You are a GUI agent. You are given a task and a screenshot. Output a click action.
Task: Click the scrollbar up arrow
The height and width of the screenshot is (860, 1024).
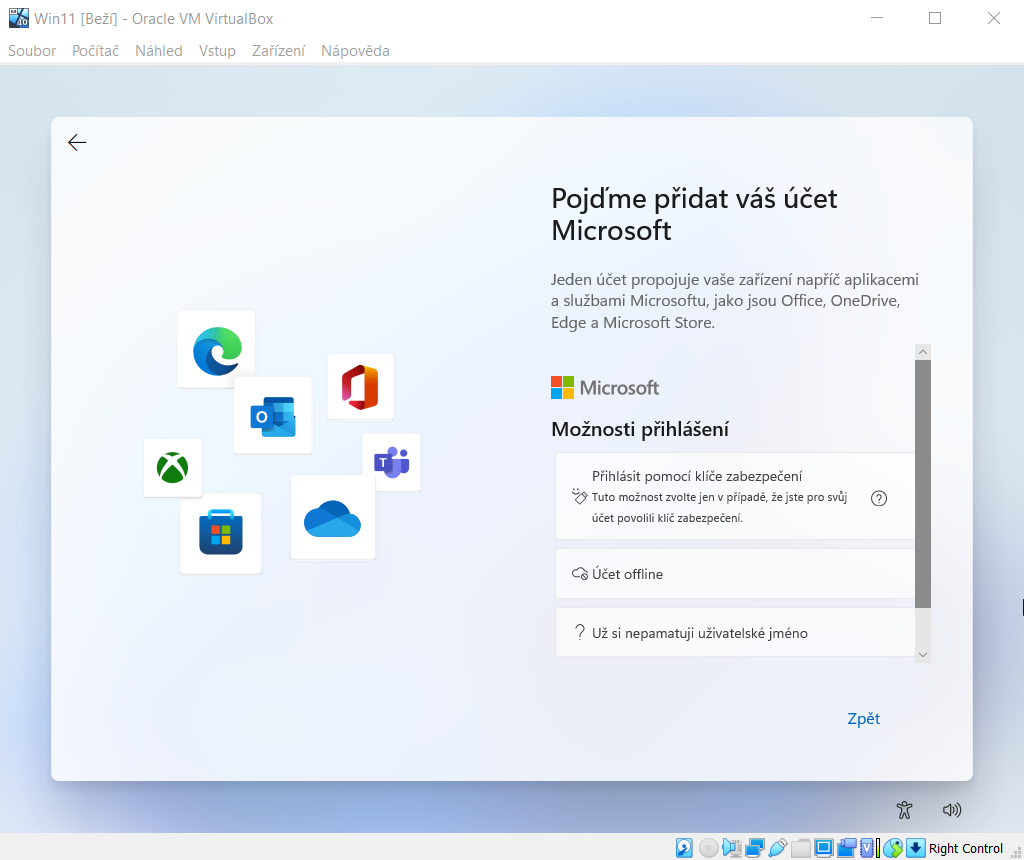(923, 352)
